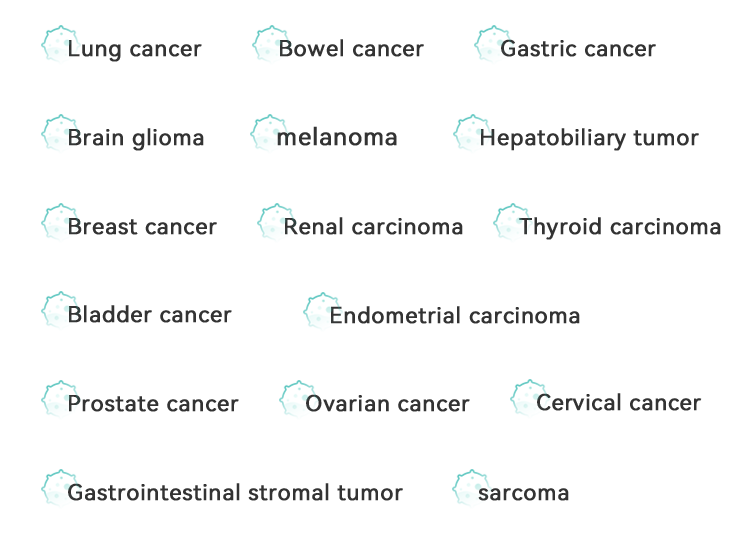Choose the melanoma text link
This screenshot has width=750, height=541.
click(337, 138)
